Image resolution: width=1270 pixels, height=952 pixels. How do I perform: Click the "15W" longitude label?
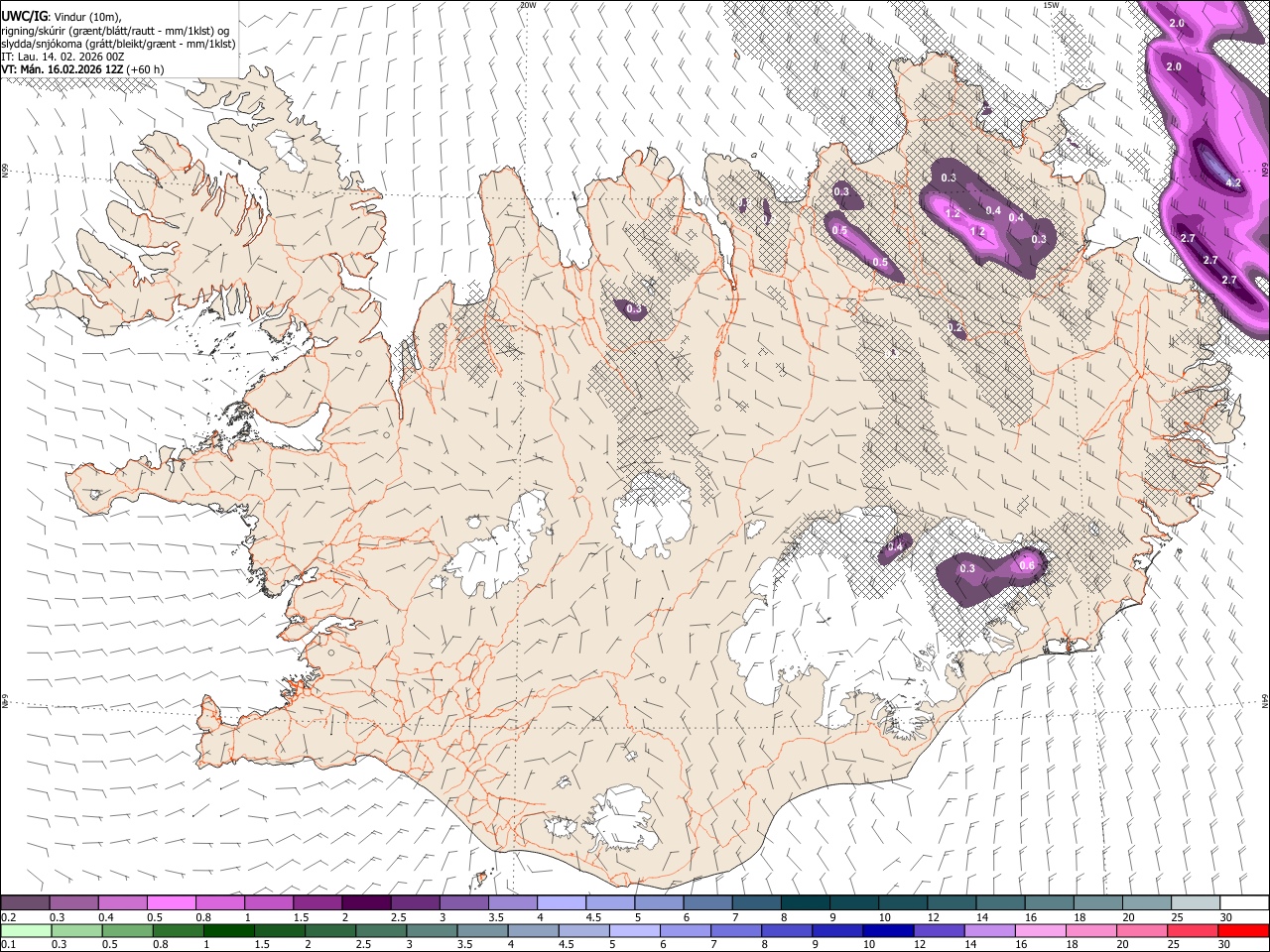[1051, 5]
